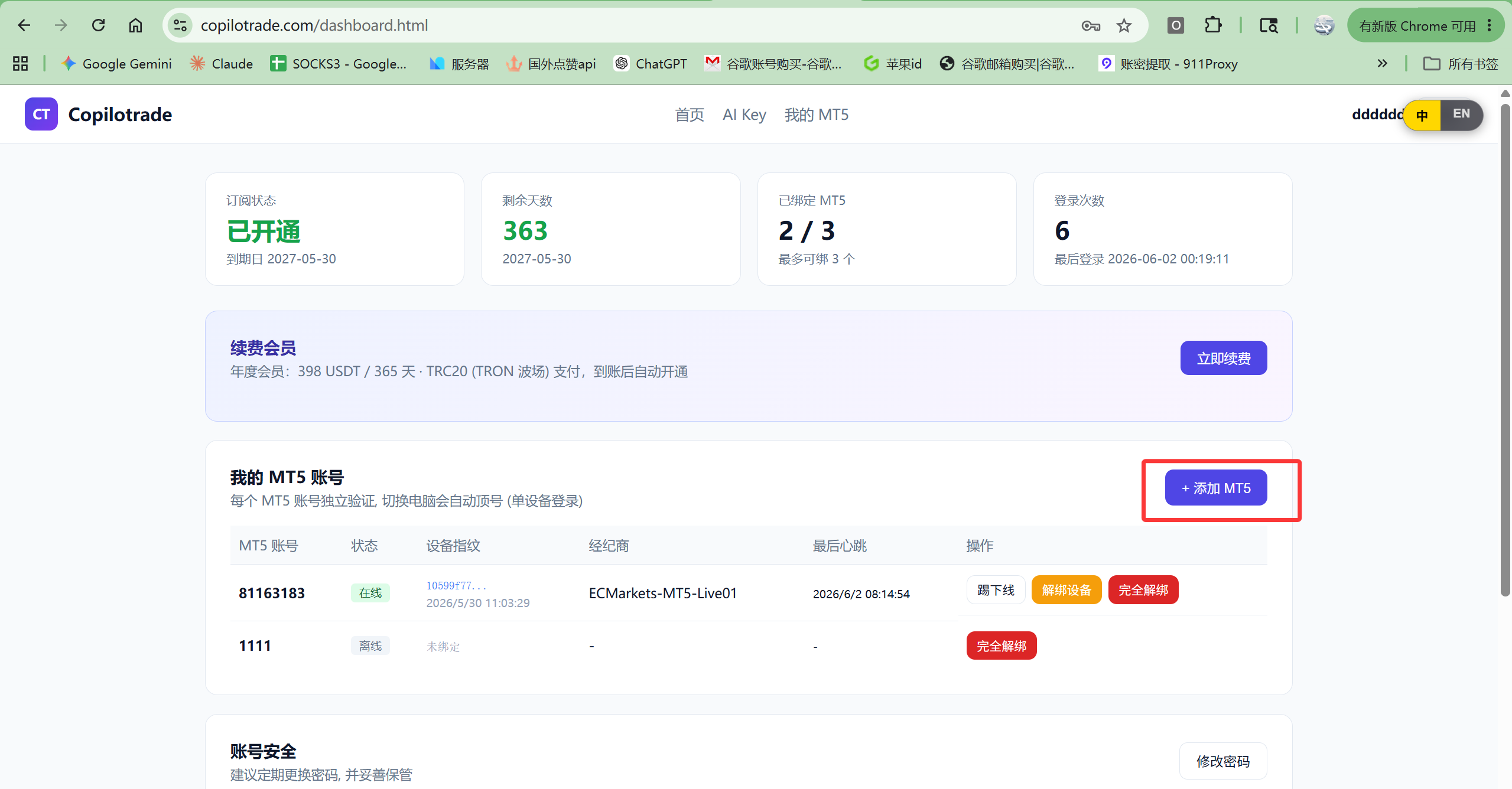This screenshot has width=1512, height=789.
Task: Click the 未绑定 fingerprint text
Action: click(443, 647)
